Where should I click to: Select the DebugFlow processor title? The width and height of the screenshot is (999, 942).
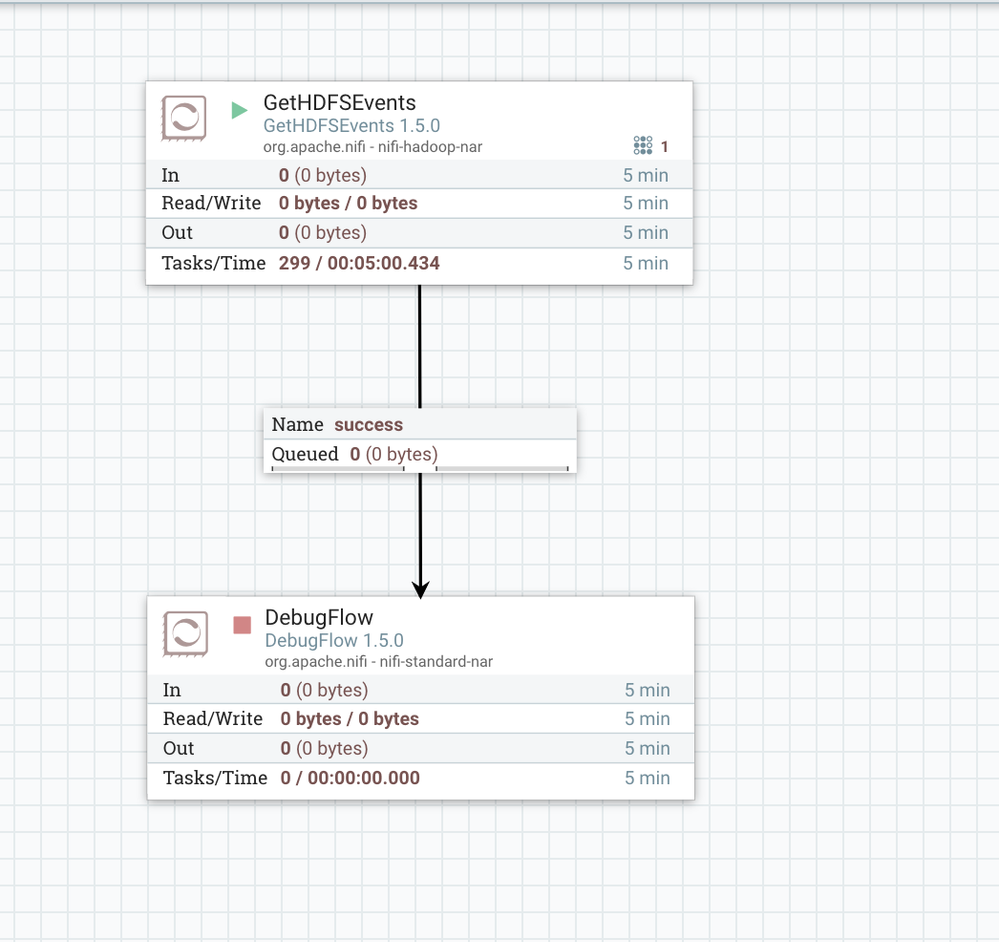pos(319,617)
